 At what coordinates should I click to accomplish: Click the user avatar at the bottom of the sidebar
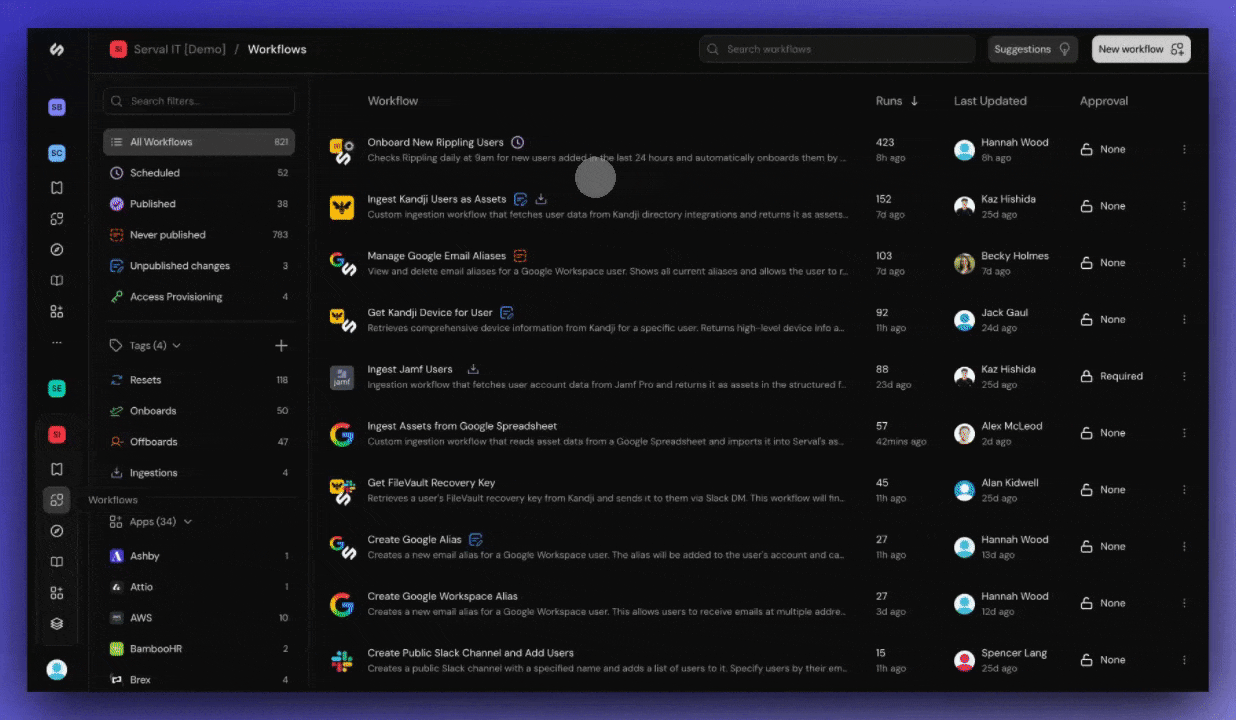[57, 670]
